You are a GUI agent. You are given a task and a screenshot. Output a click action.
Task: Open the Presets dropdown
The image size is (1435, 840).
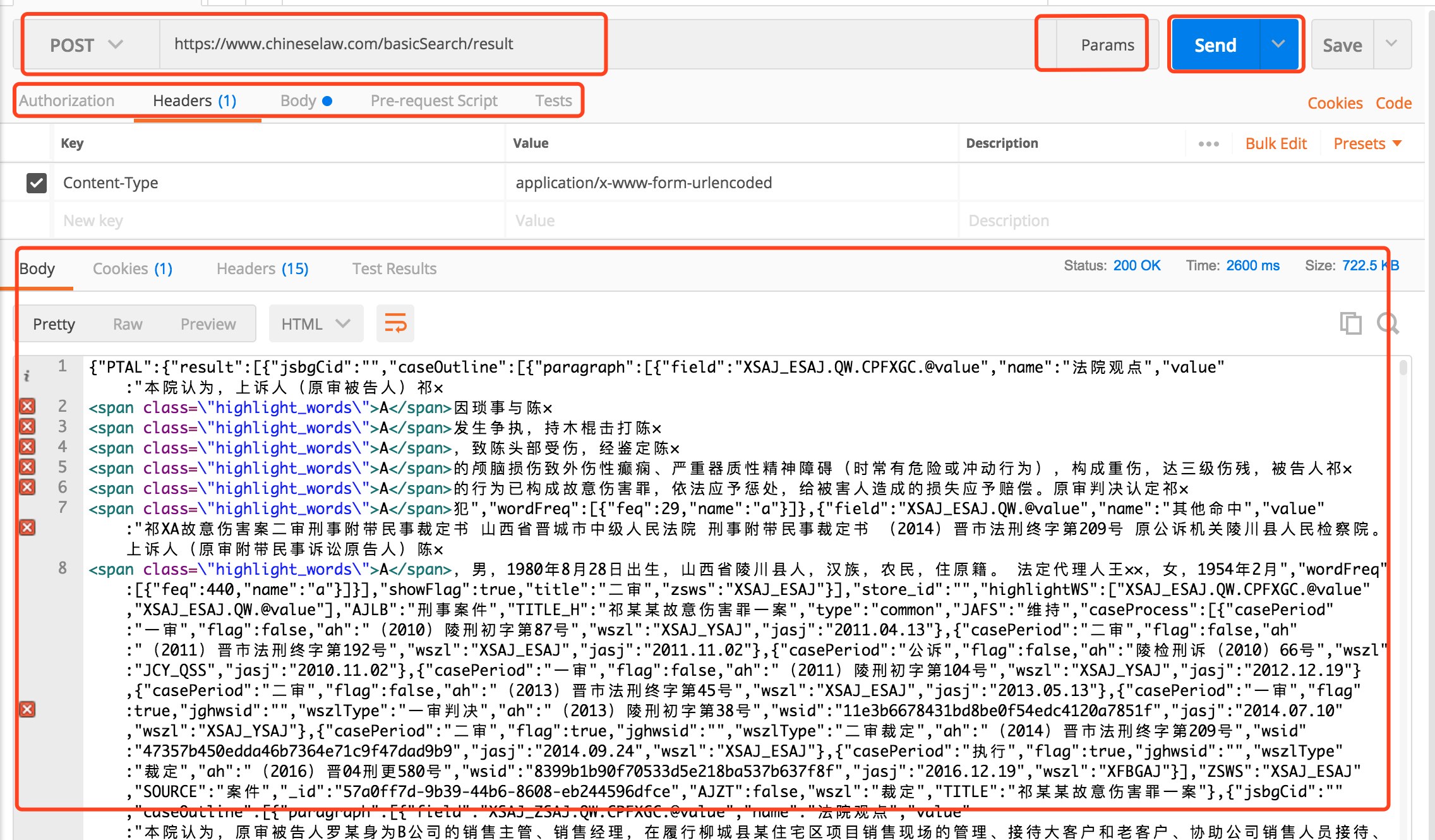coord(1366,143)
